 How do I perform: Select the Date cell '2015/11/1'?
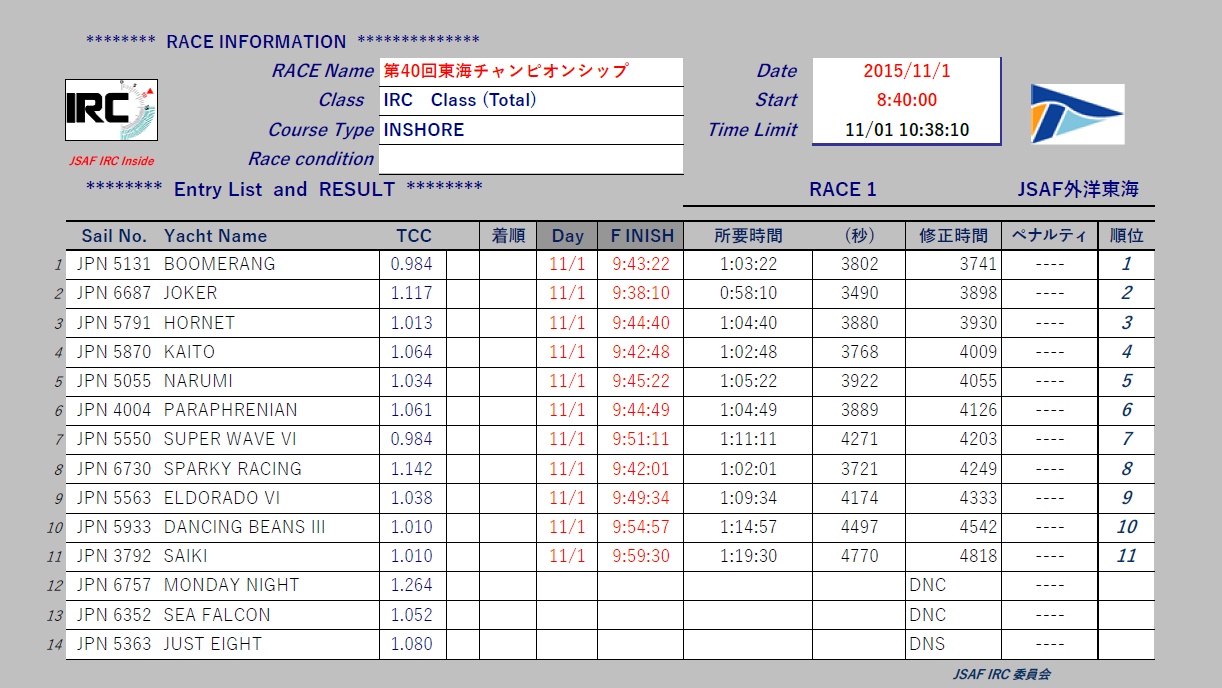[x=906, y=72]
